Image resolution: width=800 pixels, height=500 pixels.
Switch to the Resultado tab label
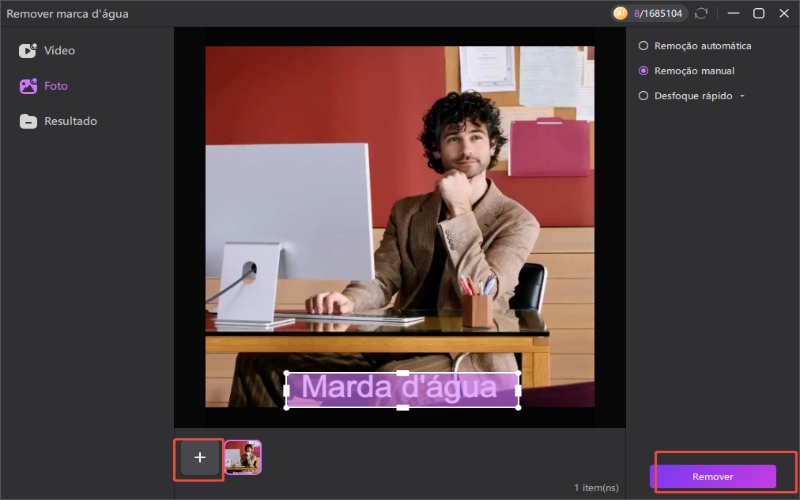pos(70,121)
